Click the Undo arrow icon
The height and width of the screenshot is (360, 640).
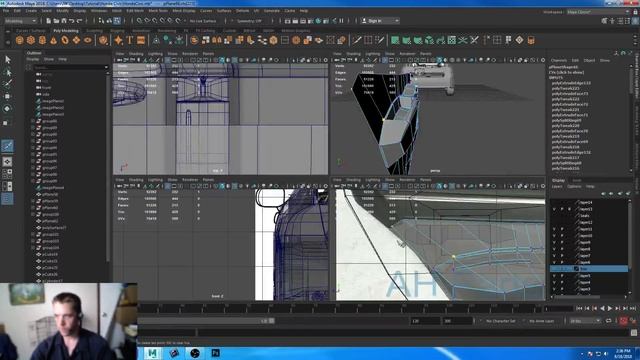[72, 20]
